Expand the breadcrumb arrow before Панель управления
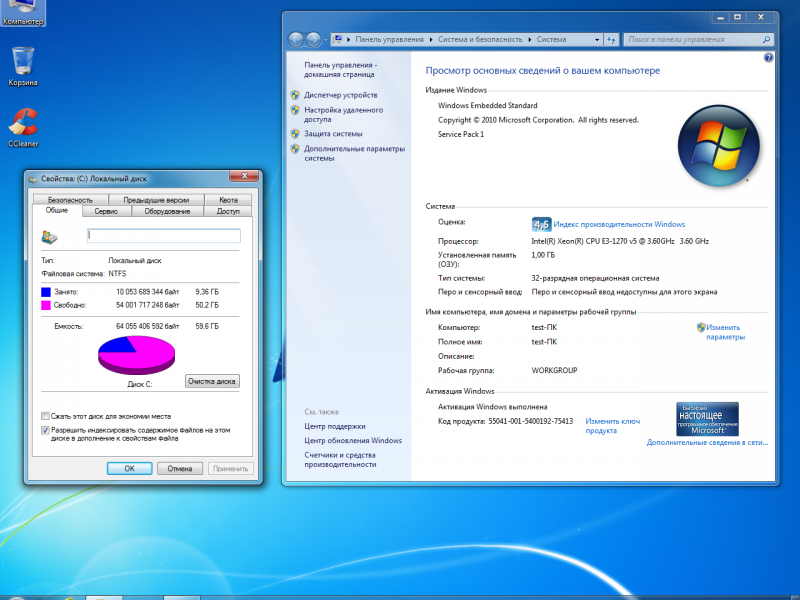The image size is (800, 600). point(349,39)
